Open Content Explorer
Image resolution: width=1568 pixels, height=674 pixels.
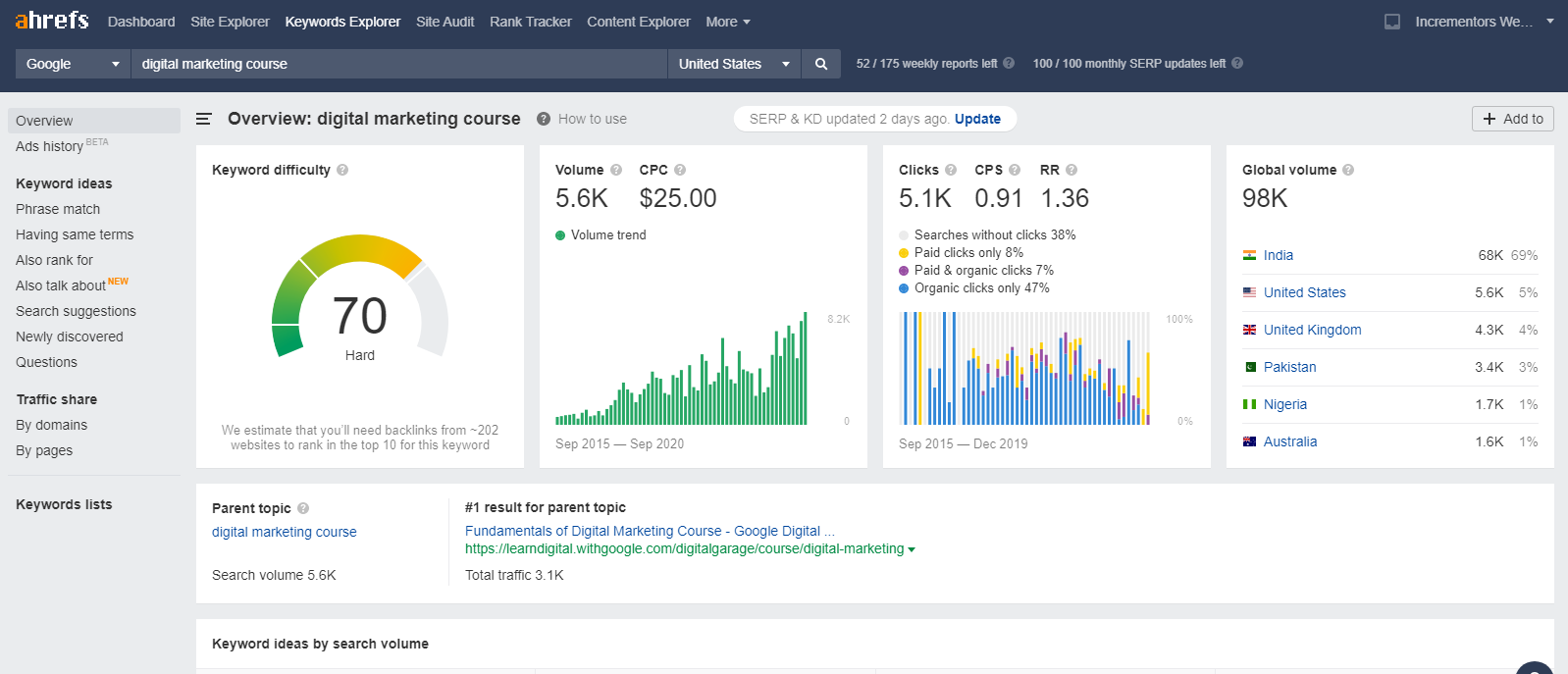[x=639, y=22]
